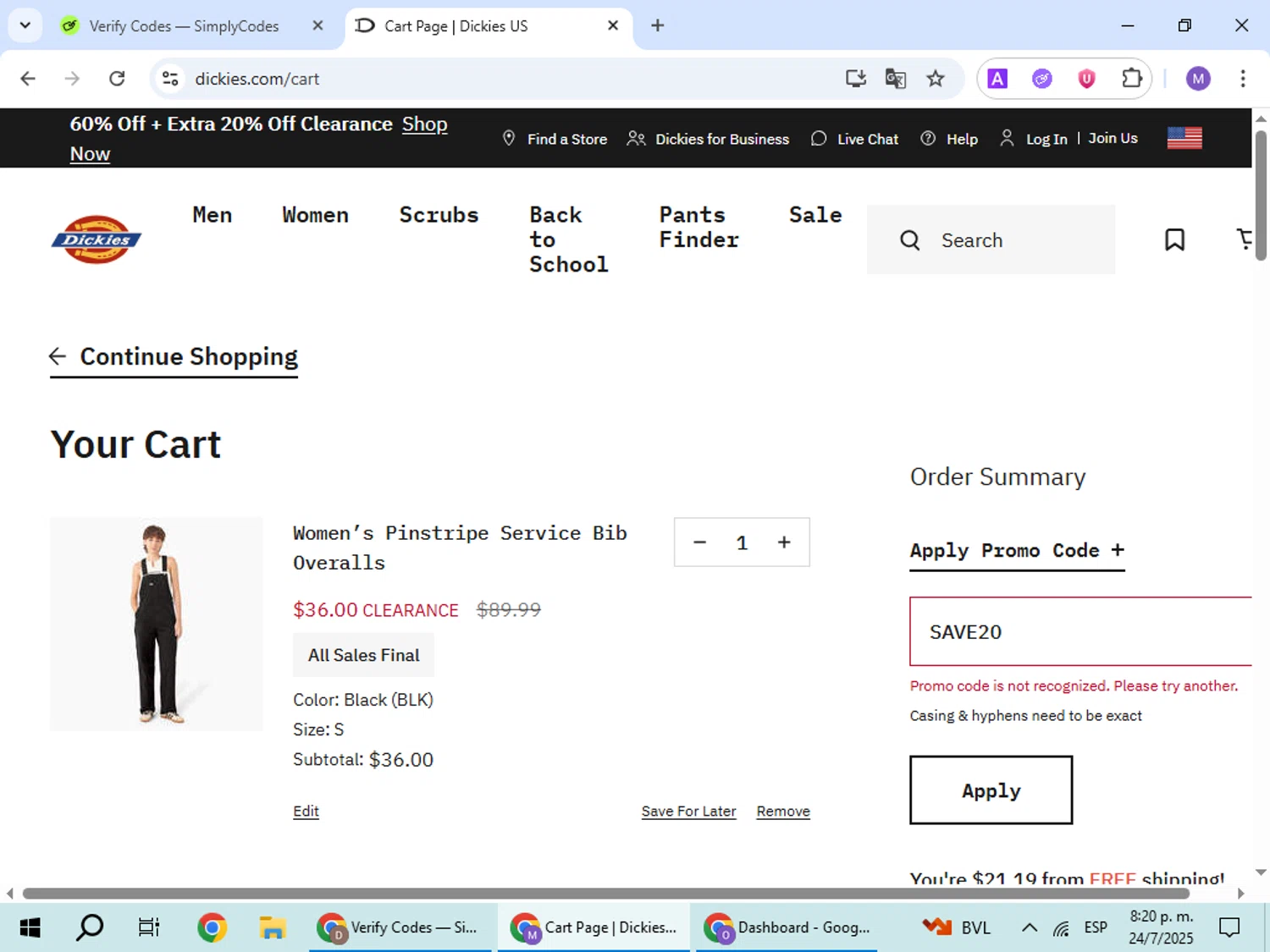This screenshot has height=952, width=1270.
Task: Click the Apply promo button
Action: (x=991, y=790)
